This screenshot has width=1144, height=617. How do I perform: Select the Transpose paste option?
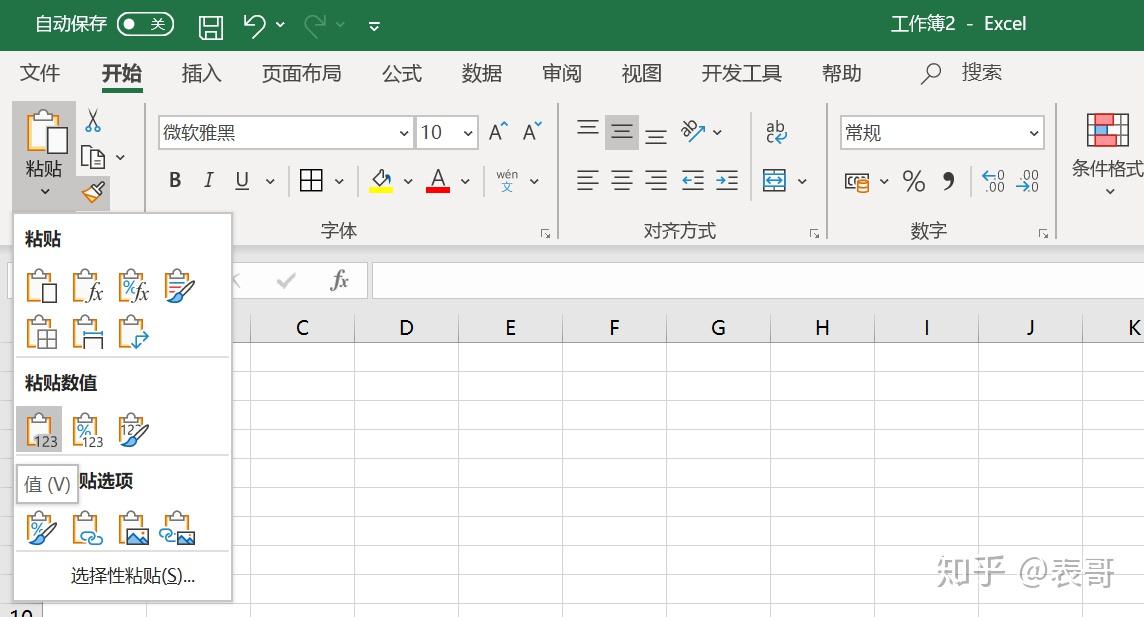pyautogui.click(x=133, y=331)
